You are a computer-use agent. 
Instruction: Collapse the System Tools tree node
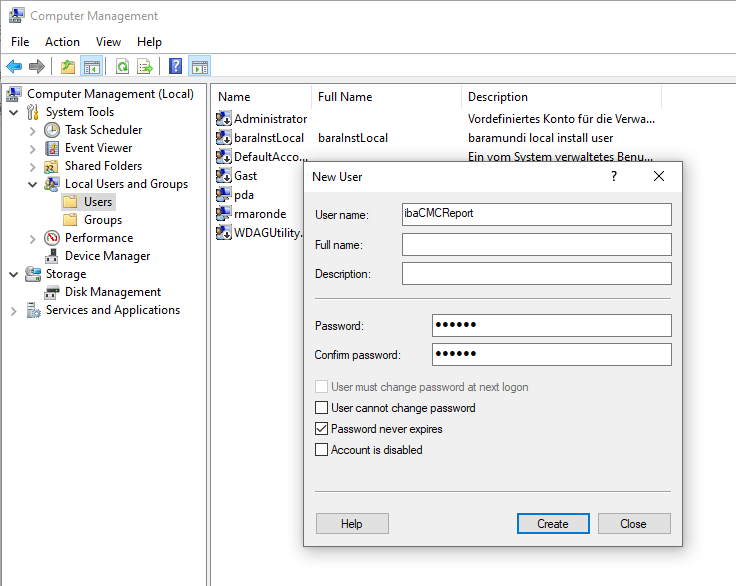(x=14, y=112)
